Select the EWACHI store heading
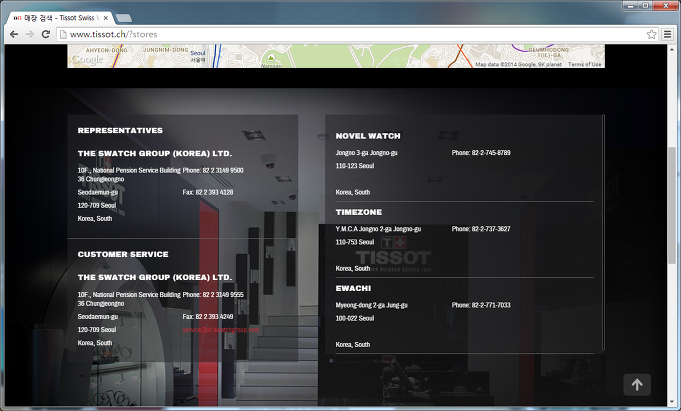681x411 pixels. pyautogui.click(x=353, y=288)
